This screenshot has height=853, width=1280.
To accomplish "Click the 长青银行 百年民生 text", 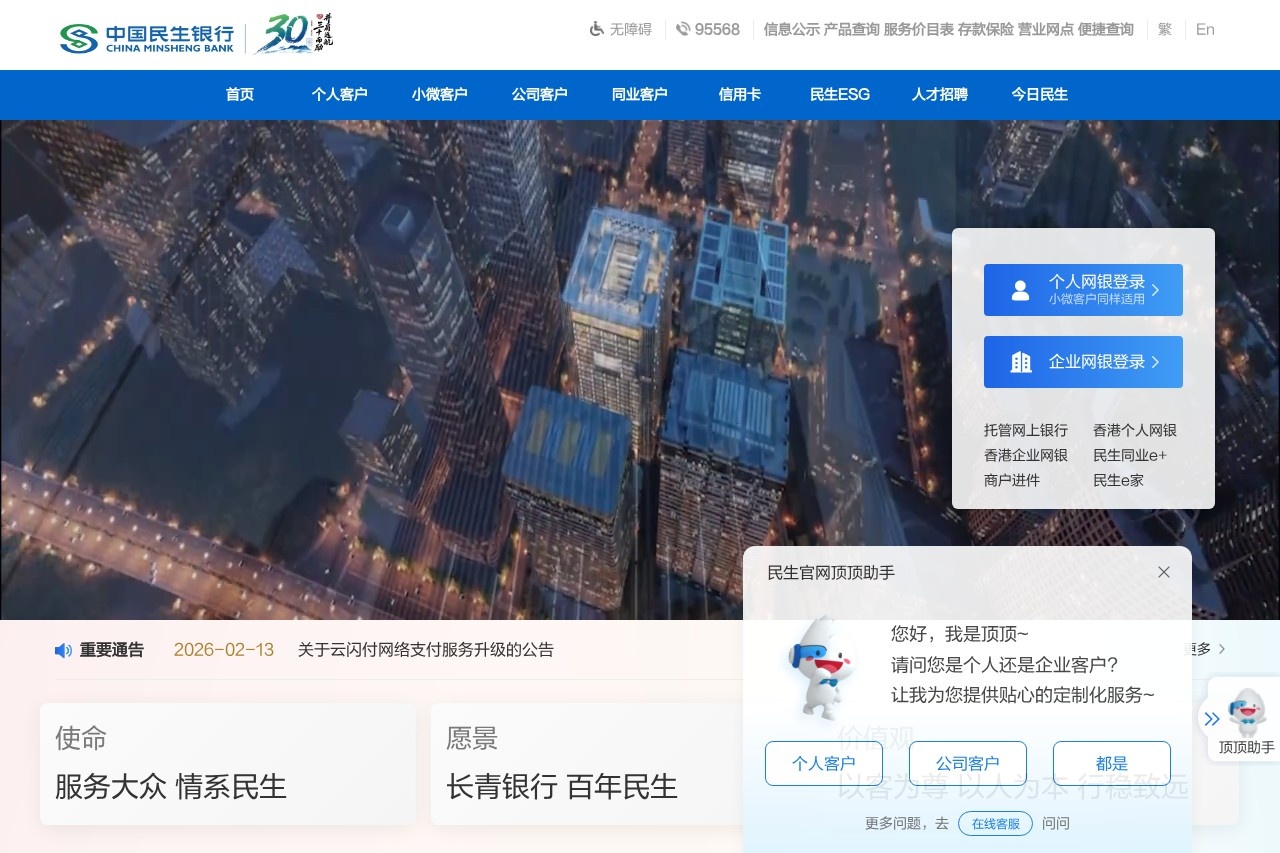I will (562, 787).
